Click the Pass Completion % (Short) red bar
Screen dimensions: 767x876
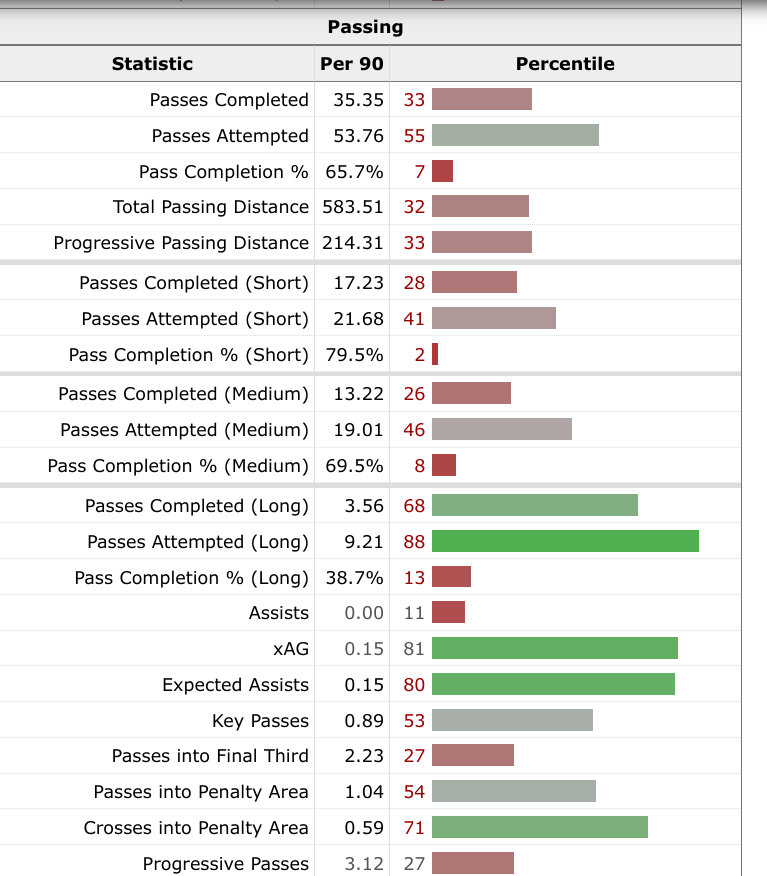[435, 355]
